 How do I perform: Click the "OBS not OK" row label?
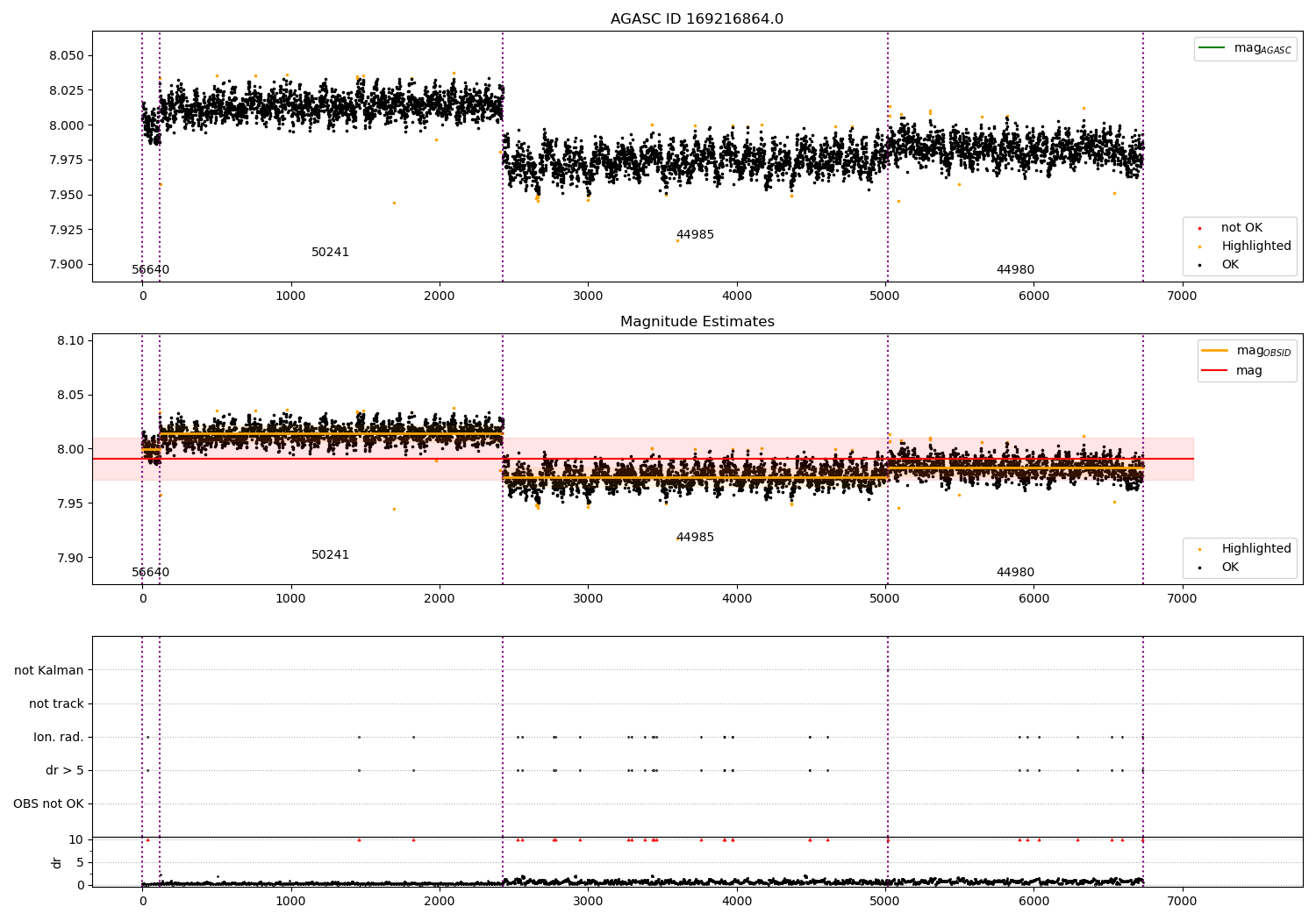pos(49,804)
